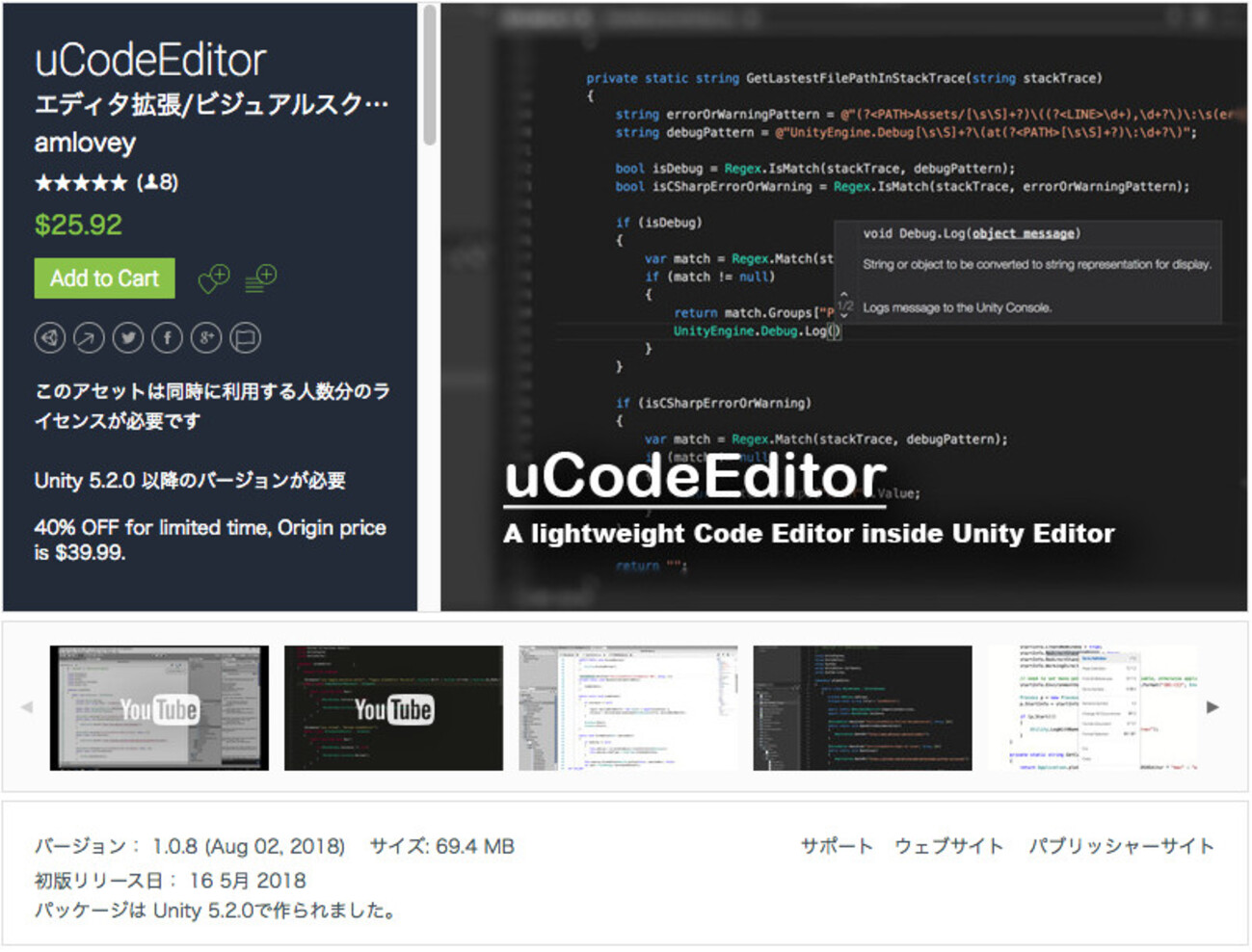Show previous thumbnails with left arrow
1252x952 pixels.
point(27,707)
